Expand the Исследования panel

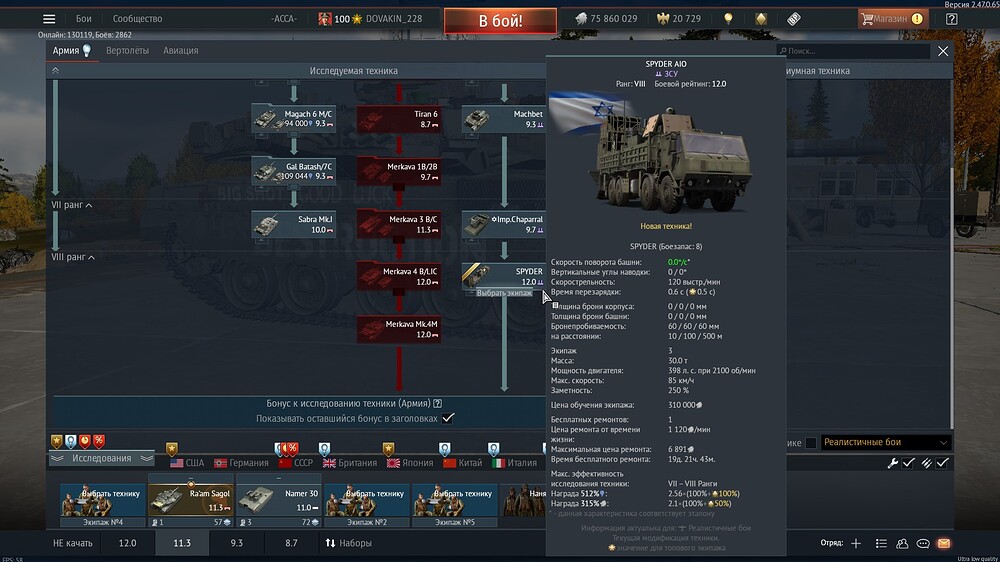101,458
